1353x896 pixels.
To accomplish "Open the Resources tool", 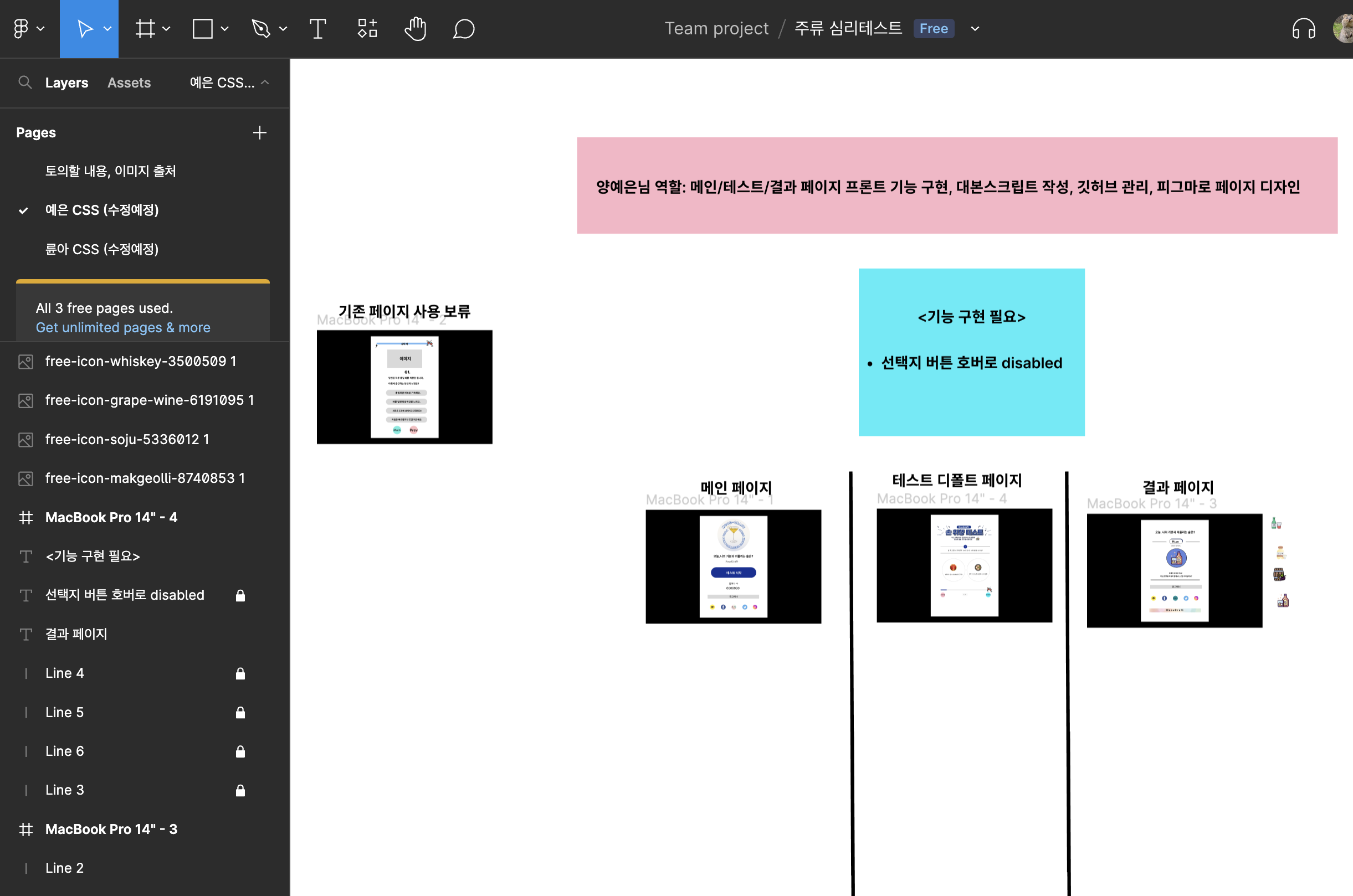I will tap(367, 28).
